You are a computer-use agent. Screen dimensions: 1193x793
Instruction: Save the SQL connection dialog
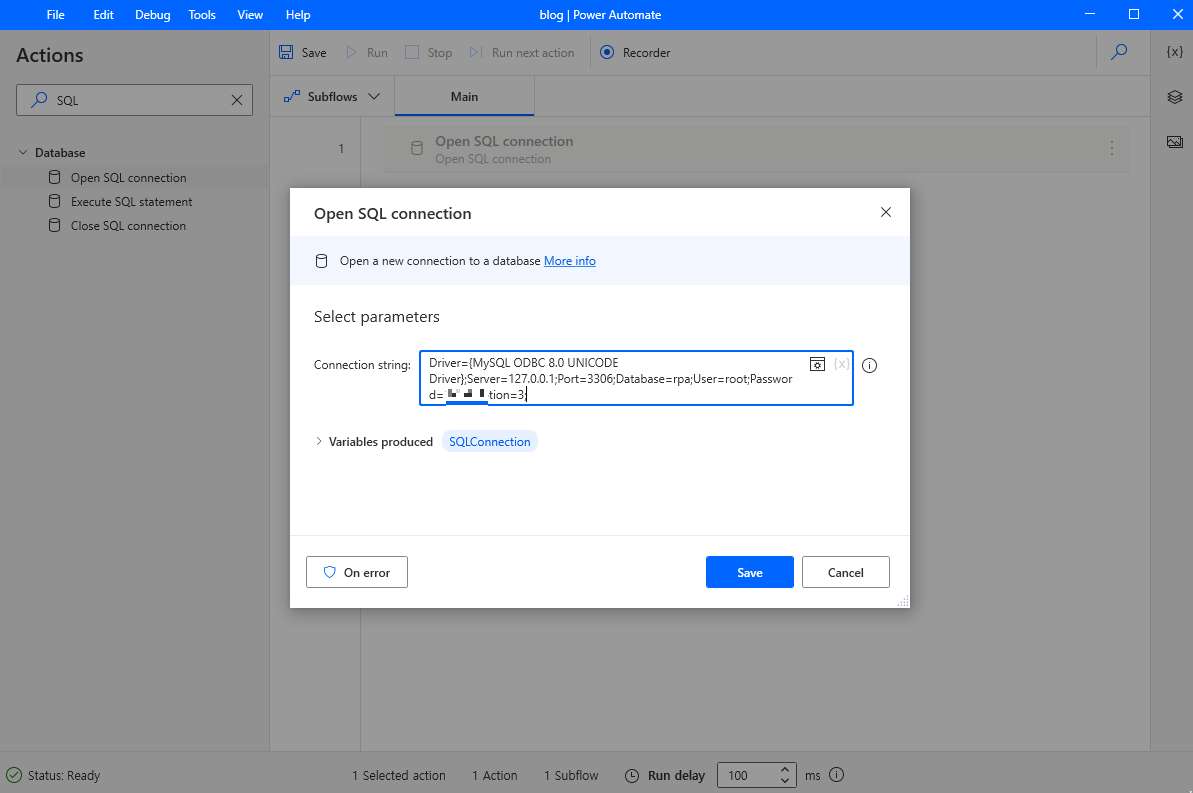click(x=749, y=572)
